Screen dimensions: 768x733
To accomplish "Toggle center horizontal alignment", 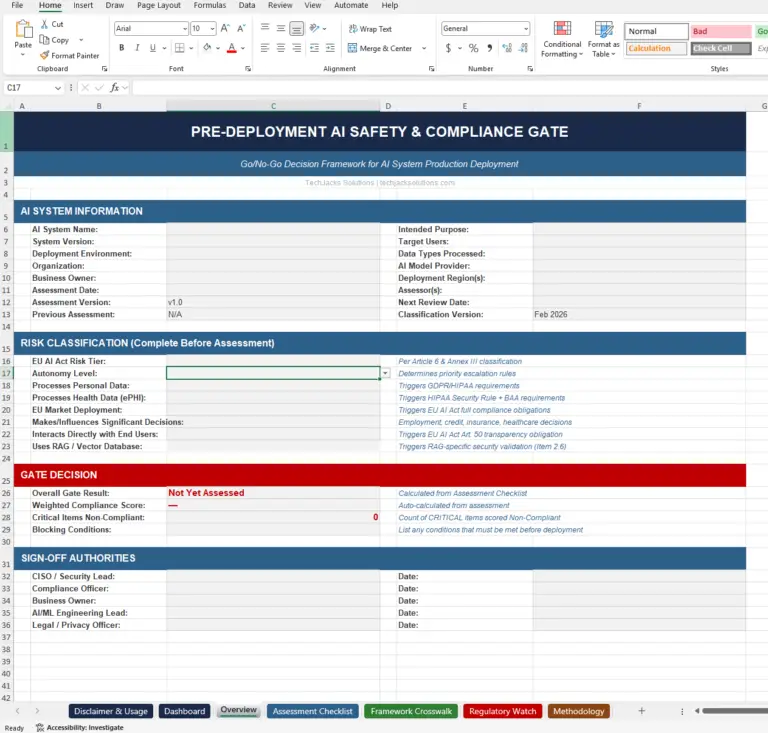I will coord(281,48).
